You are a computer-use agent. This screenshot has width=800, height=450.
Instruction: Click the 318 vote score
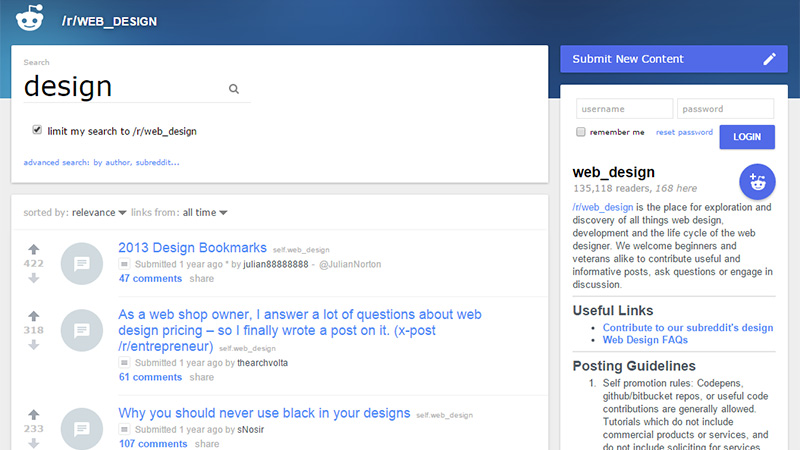coord(34,330)
